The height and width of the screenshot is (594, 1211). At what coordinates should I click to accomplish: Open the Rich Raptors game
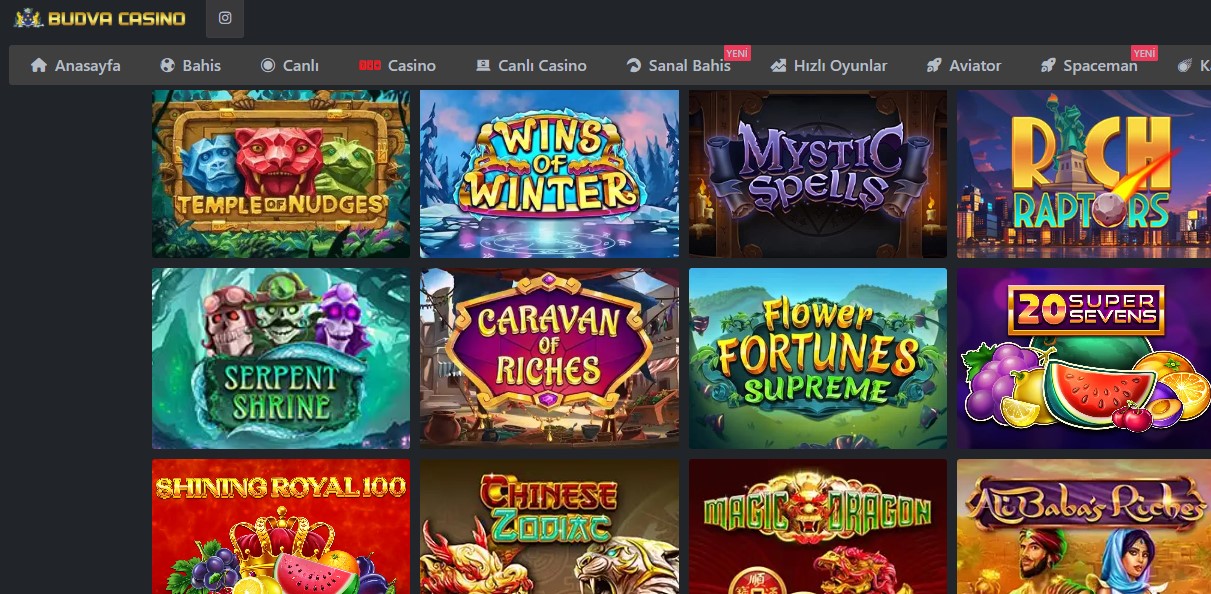[1084, 174]
